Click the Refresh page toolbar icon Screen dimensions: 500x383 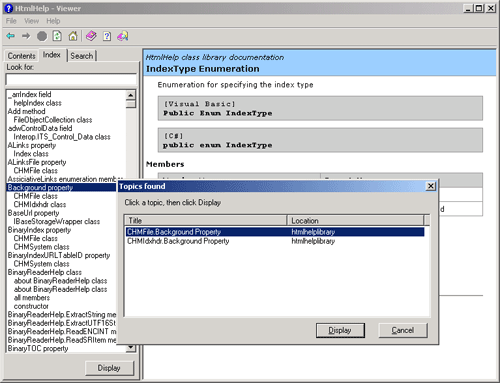(x=57, y=36)
